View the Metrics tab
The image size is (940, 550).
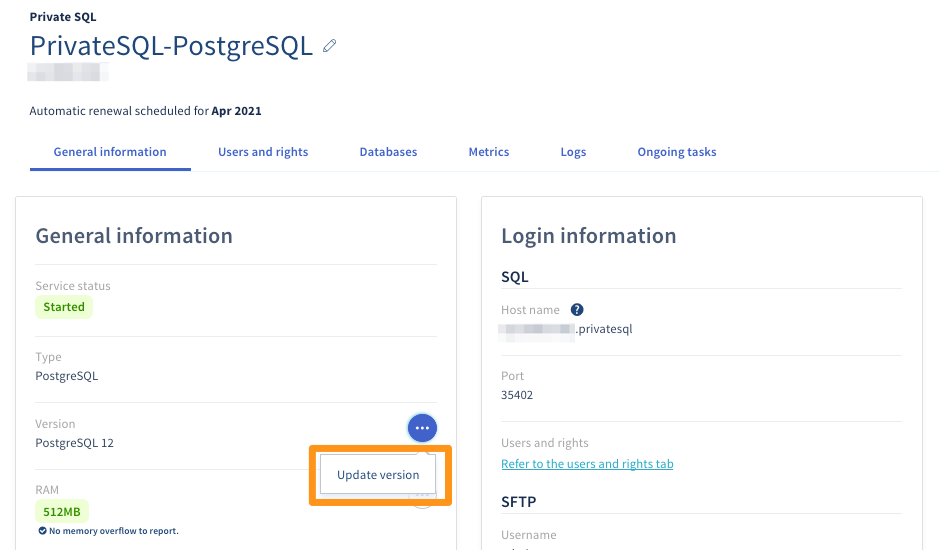489,152
